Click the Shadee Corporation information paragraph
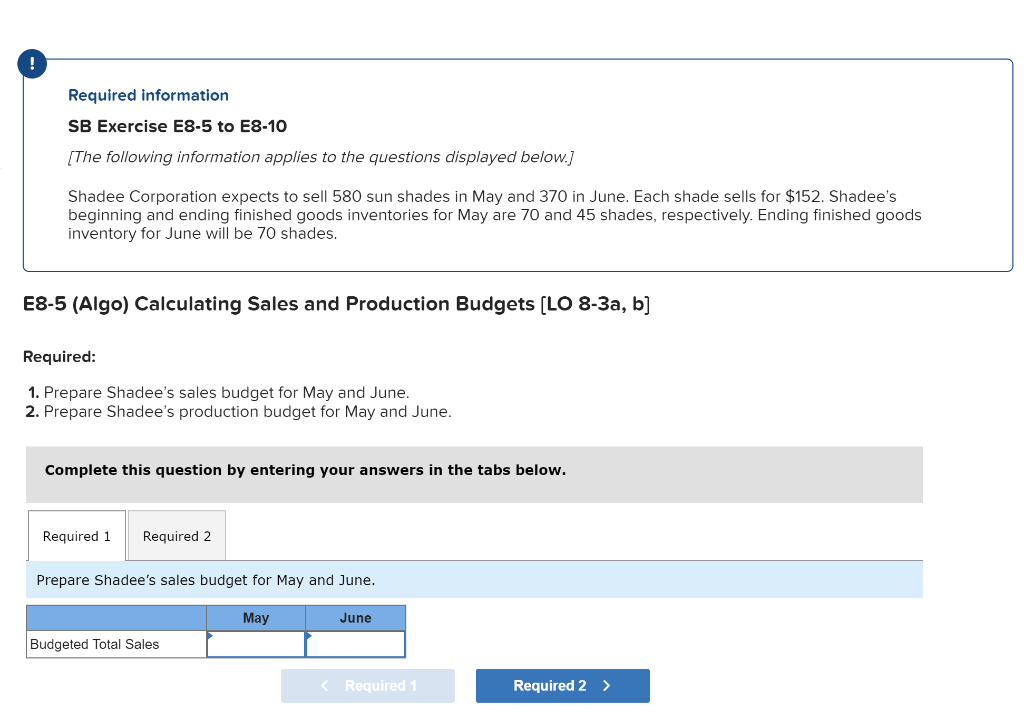 [x=494, y=214]
